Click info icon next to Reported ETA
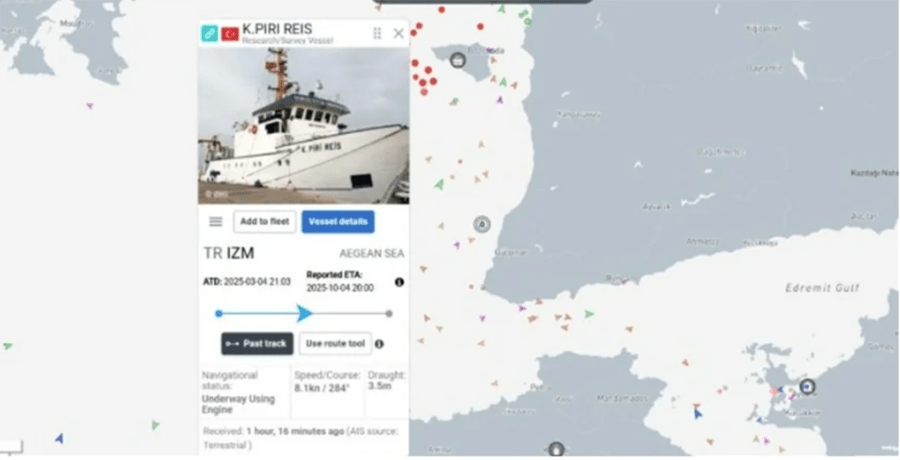This screenshot has width=900, height=460. click(x=399, y=282)
